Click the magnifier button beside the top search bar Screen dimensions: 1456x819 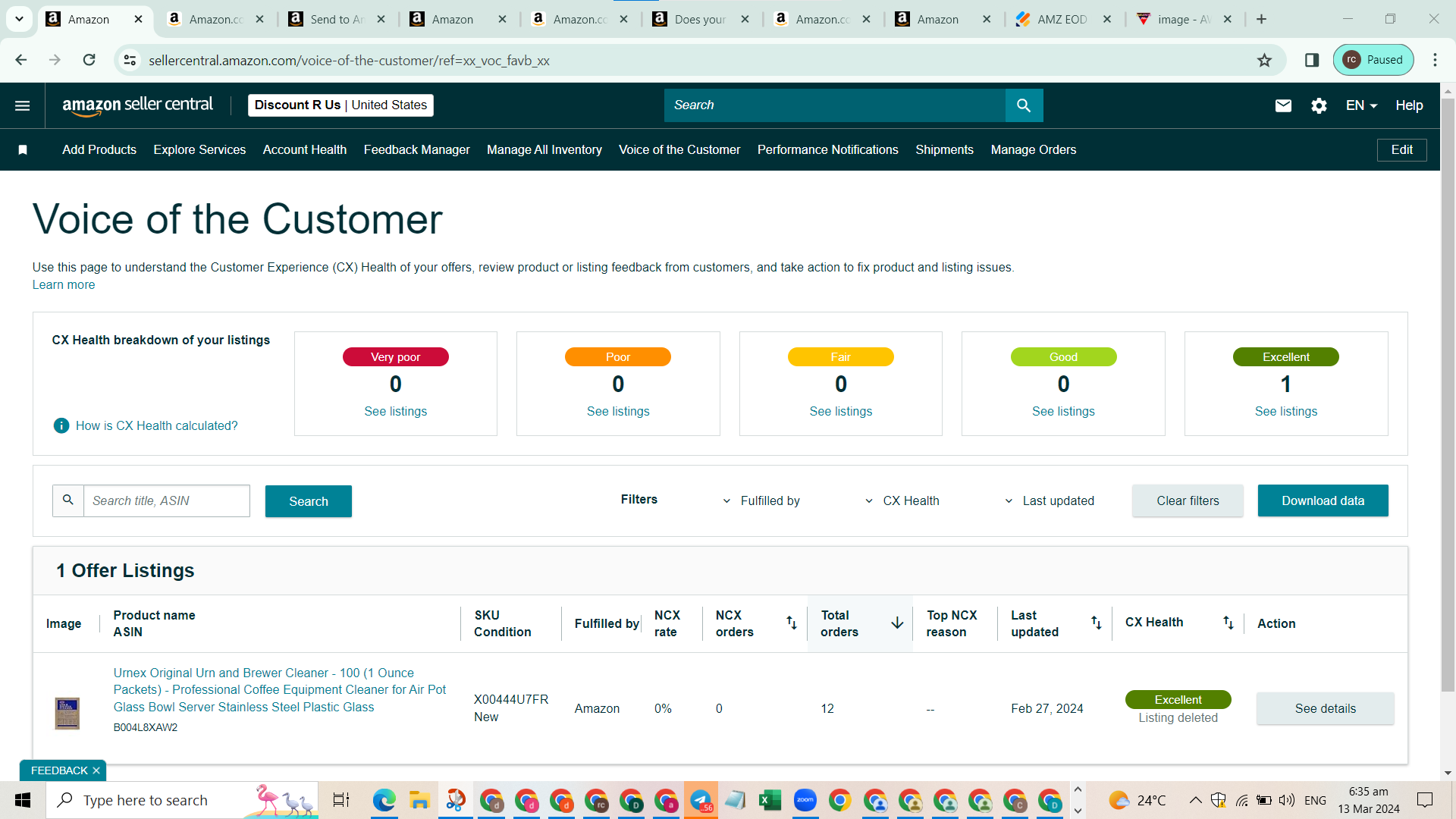(x=1024, y=105)
